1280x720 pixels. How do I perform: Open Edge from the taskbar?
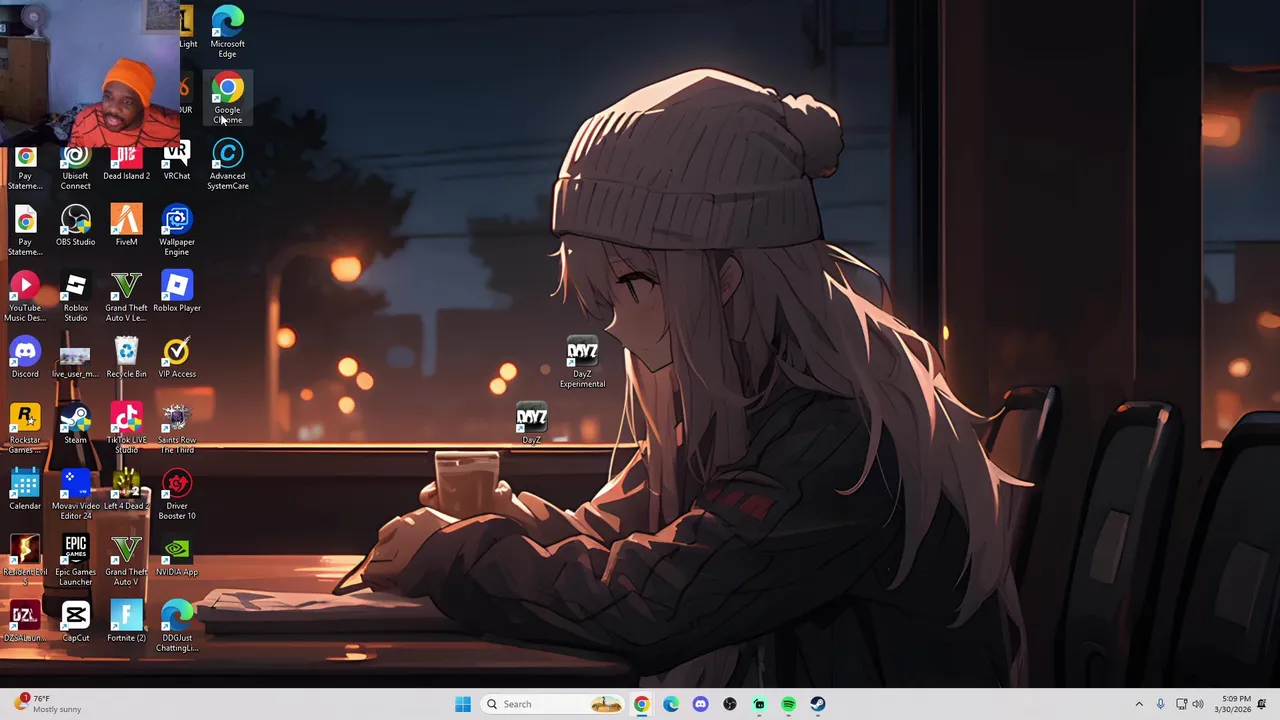[x=671, y=704]
